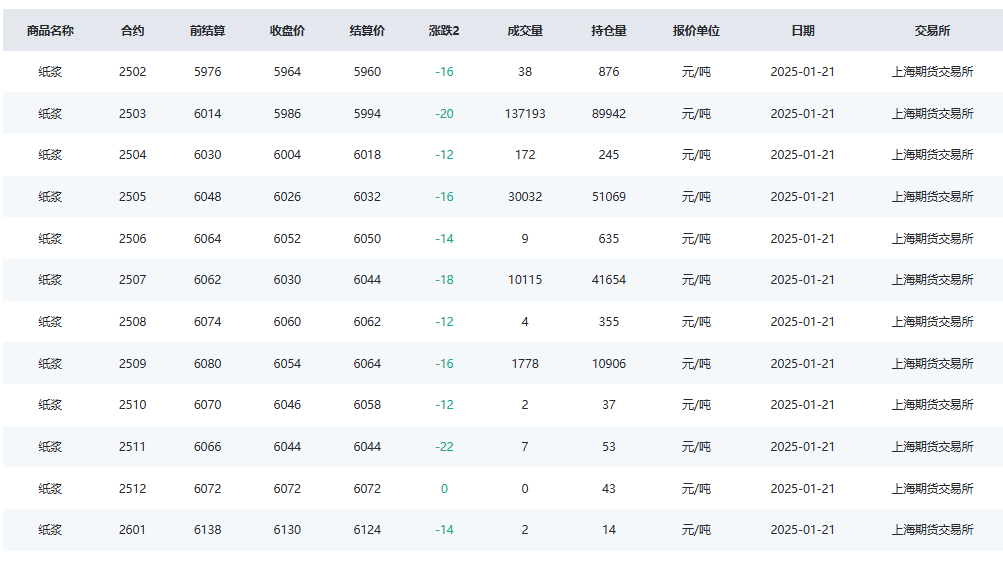This screenshot has width=1003, height=563.
Task: Click the 交易所 column header
Action: (932, 31)
